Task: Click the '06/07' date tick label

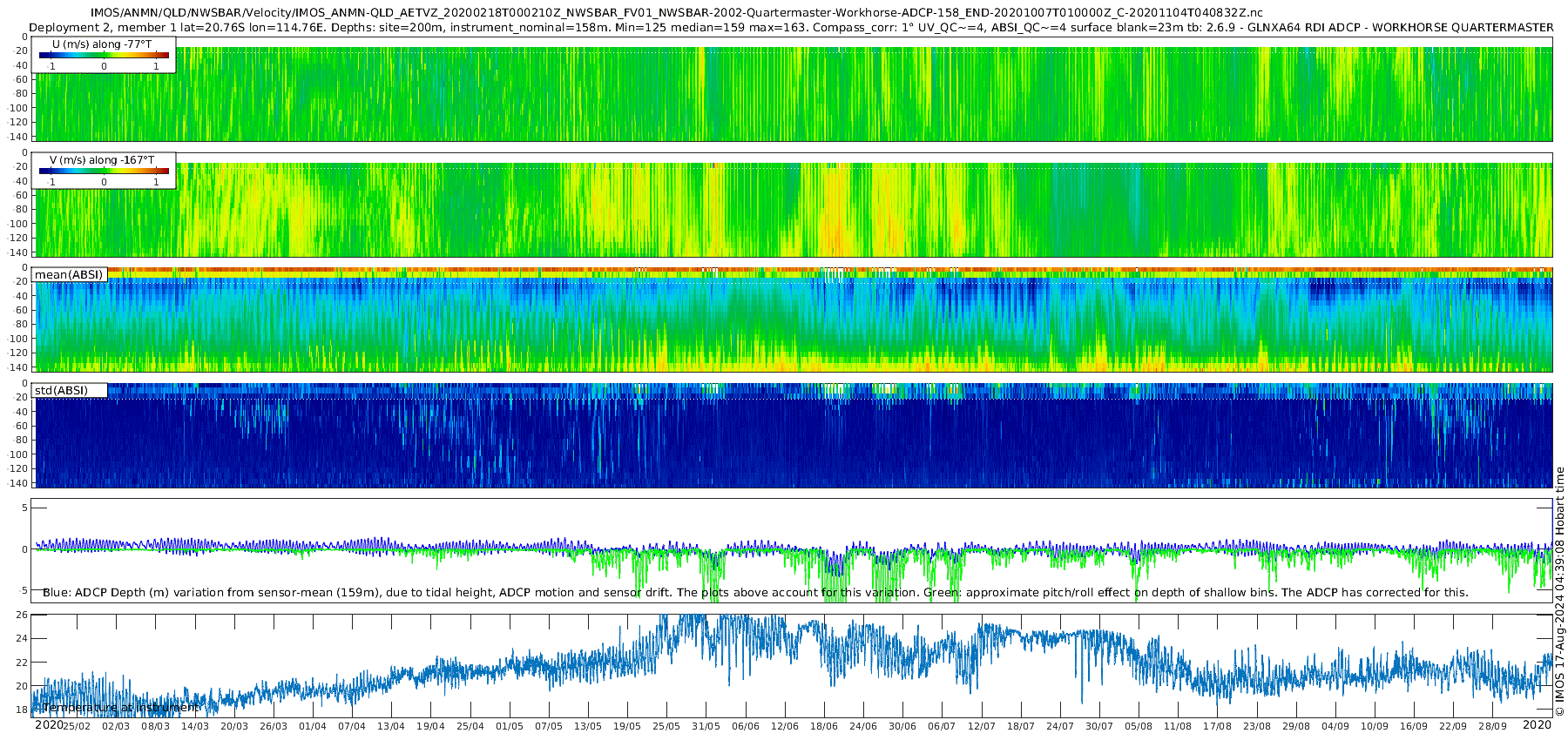Action: pyautogui.click(x=942, y=726)
